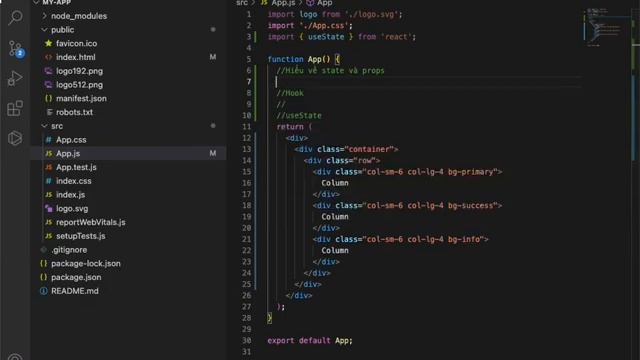Viewport: 640px width, 360px height.
Task: Open index.css in the src folder
Action: point(73,181)
